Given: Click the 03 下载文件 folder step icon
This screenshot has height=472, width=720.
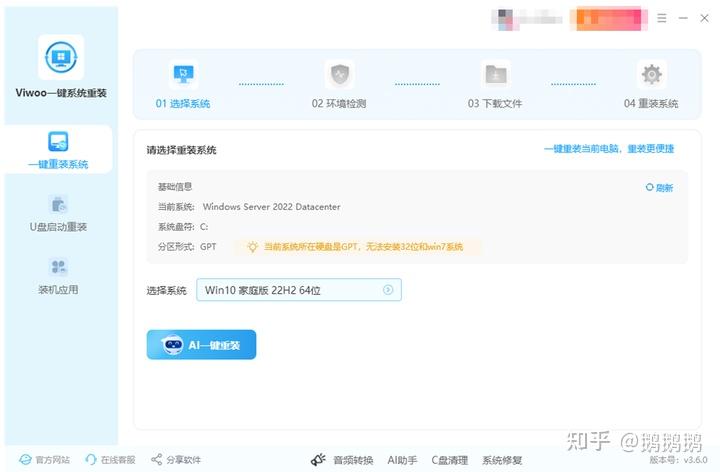Looking at the screenshot, I should pos(495,74).
